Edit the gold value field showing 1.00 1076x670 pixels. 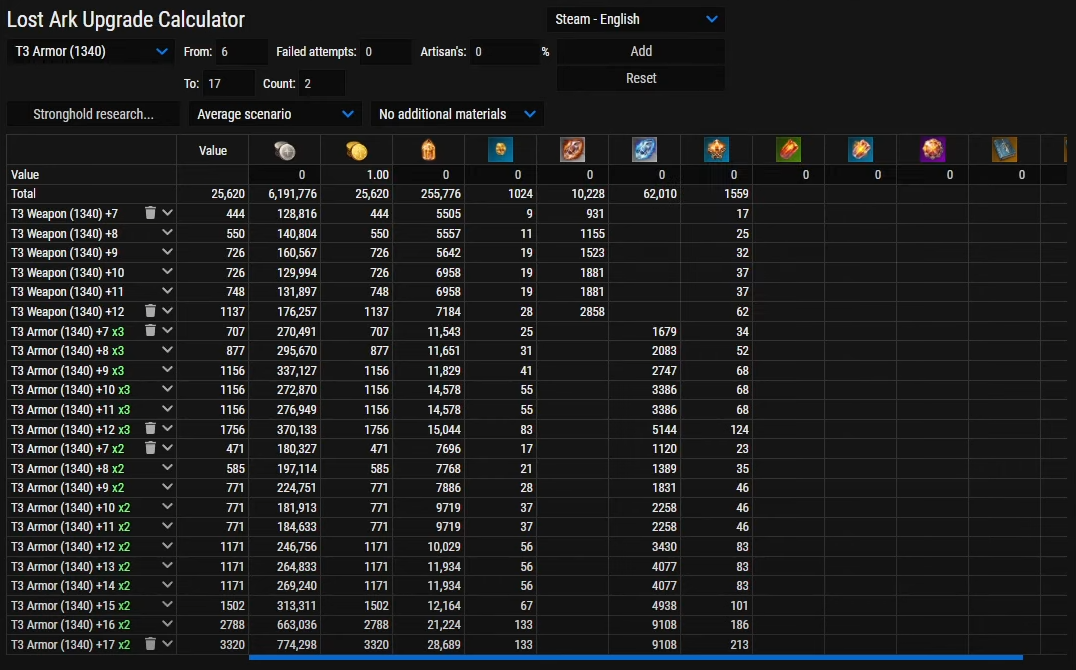click(x=357, y=174)
